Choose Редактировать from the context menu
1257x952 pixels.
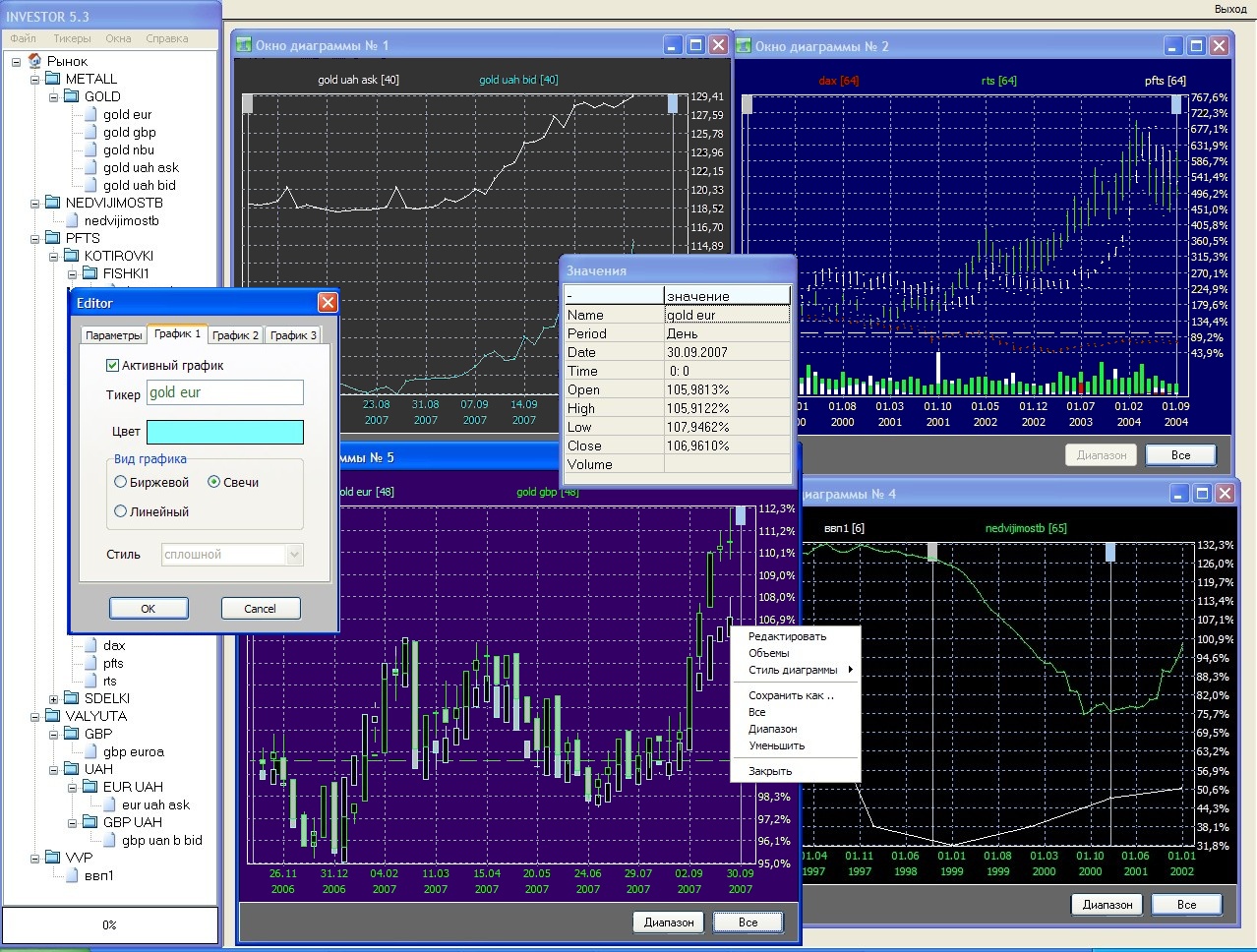pyautogui.click(x=787, y=636)
